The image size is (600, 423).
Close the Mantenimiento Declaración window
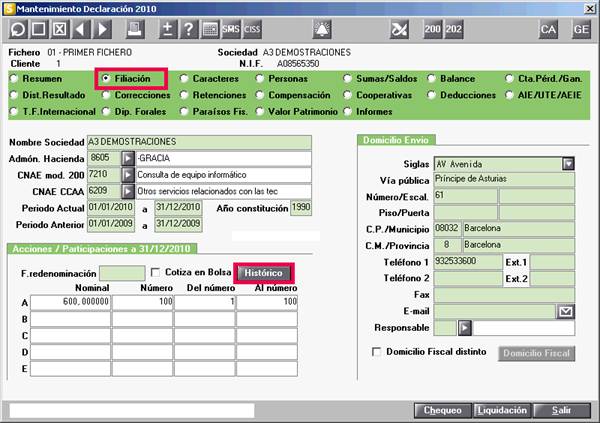590,8
